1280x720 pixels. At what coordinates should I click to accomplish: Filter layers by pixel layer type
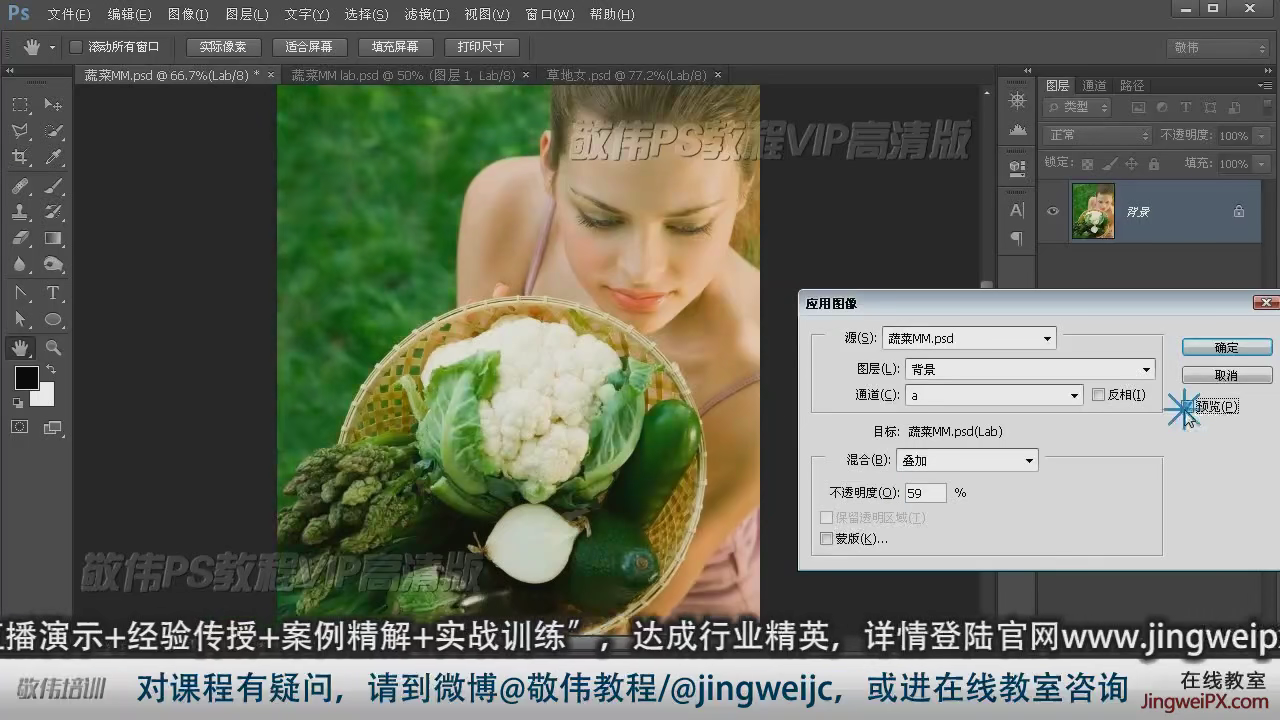point(1138,108)
